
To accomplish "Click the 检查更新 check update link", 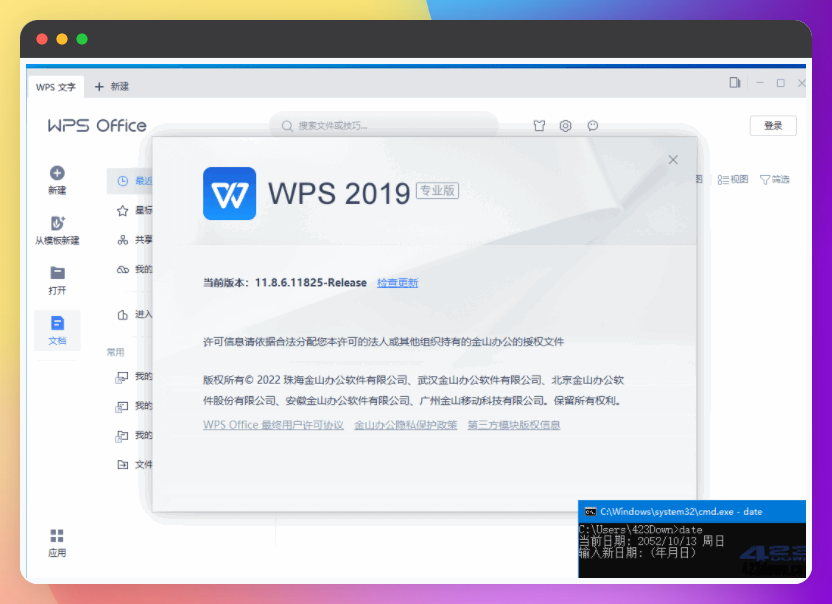I will 397,283.
